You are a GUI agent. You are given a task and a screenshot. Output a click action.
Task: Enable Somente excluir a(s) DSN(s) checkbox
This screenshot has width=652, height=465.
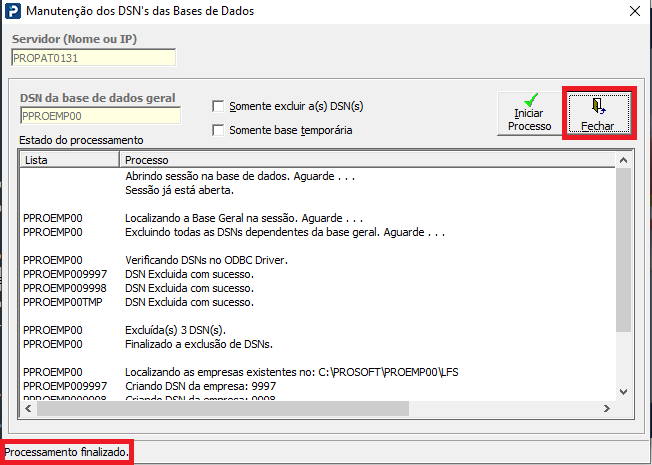pyautogui.click(x=218, y=106)
